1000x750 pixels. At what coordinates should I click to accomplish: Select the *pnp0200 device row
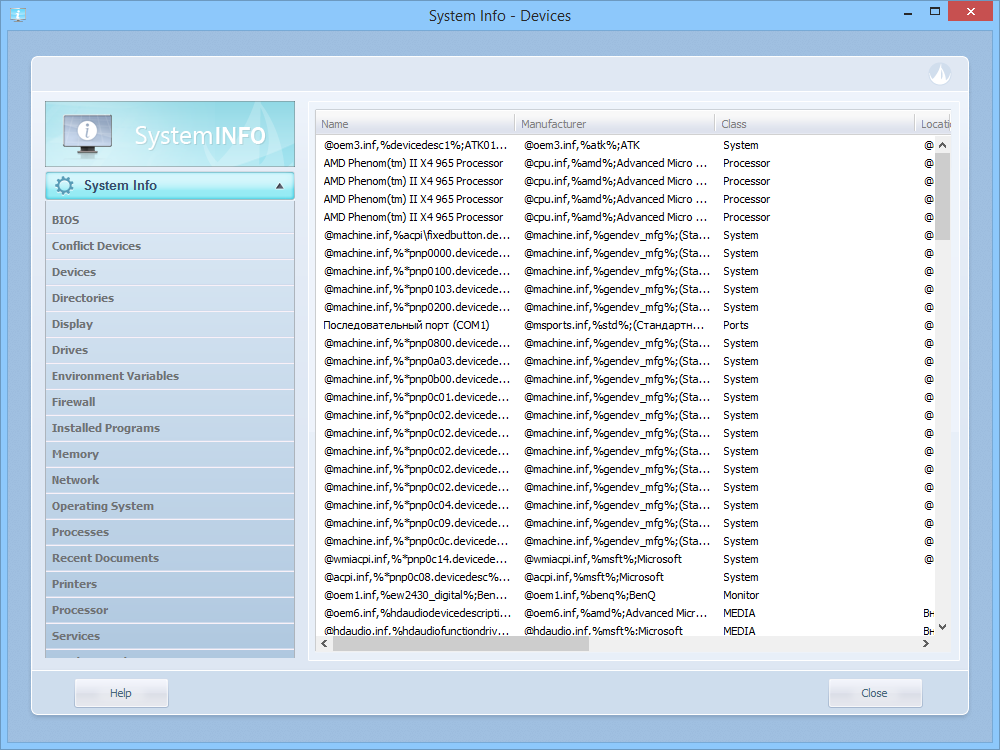tap(625, 307)
